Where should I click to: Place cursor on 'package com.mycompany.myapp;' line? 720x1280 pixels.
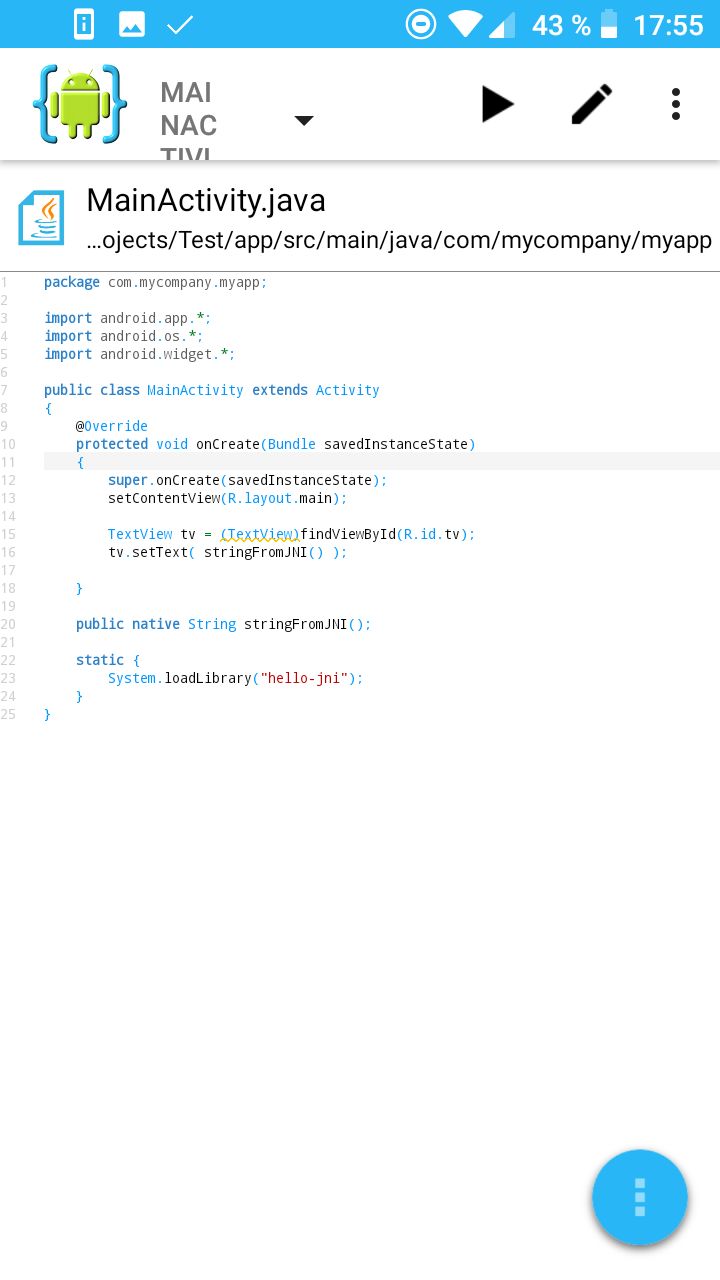tap(155, 282)
